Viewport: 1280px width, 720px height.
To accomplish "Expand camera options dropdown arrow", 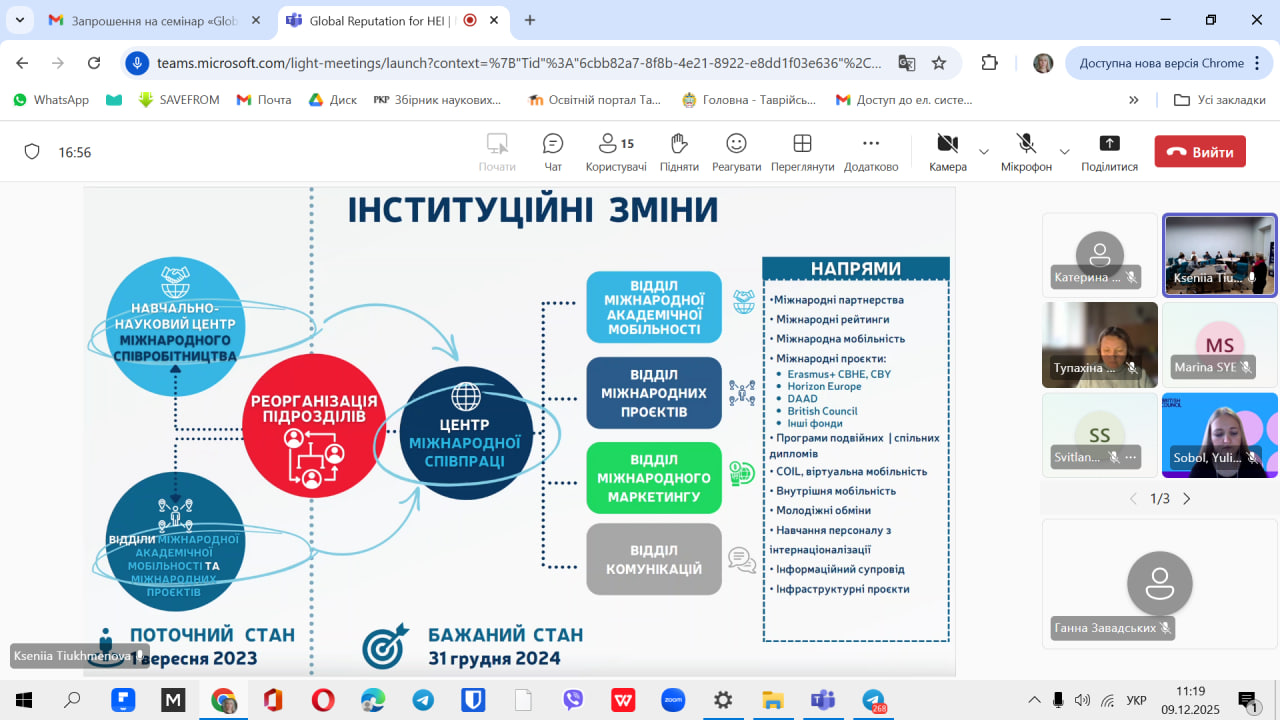I will coord(984,152).
